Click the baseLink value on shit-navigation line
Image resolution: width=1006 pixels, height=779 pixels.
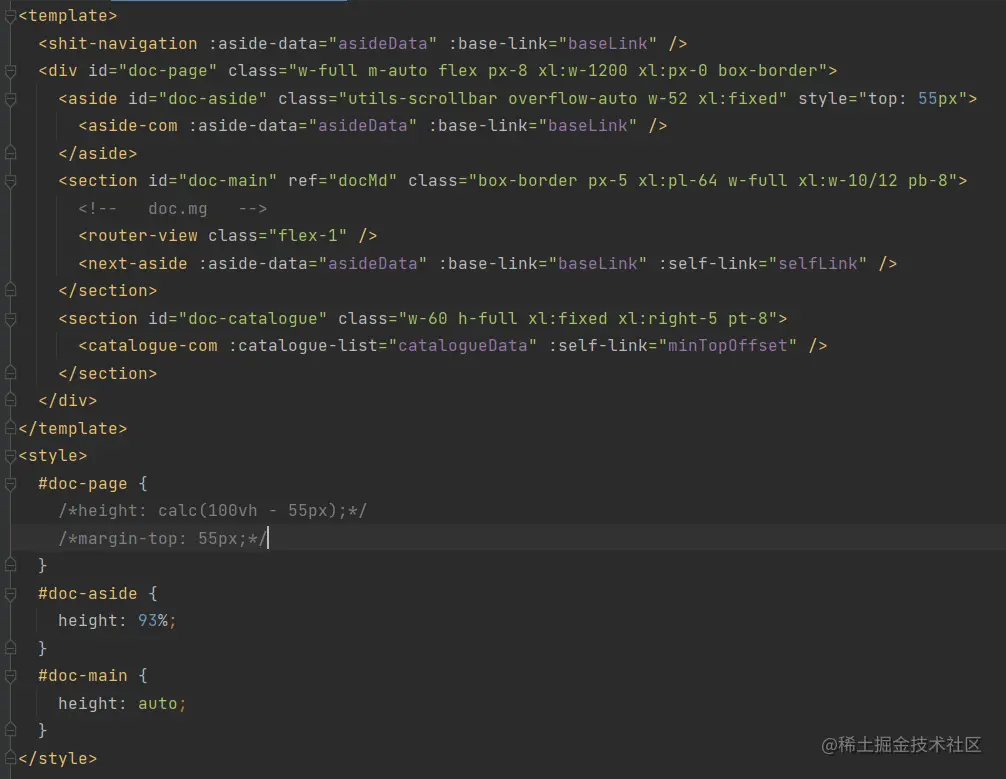608,44
